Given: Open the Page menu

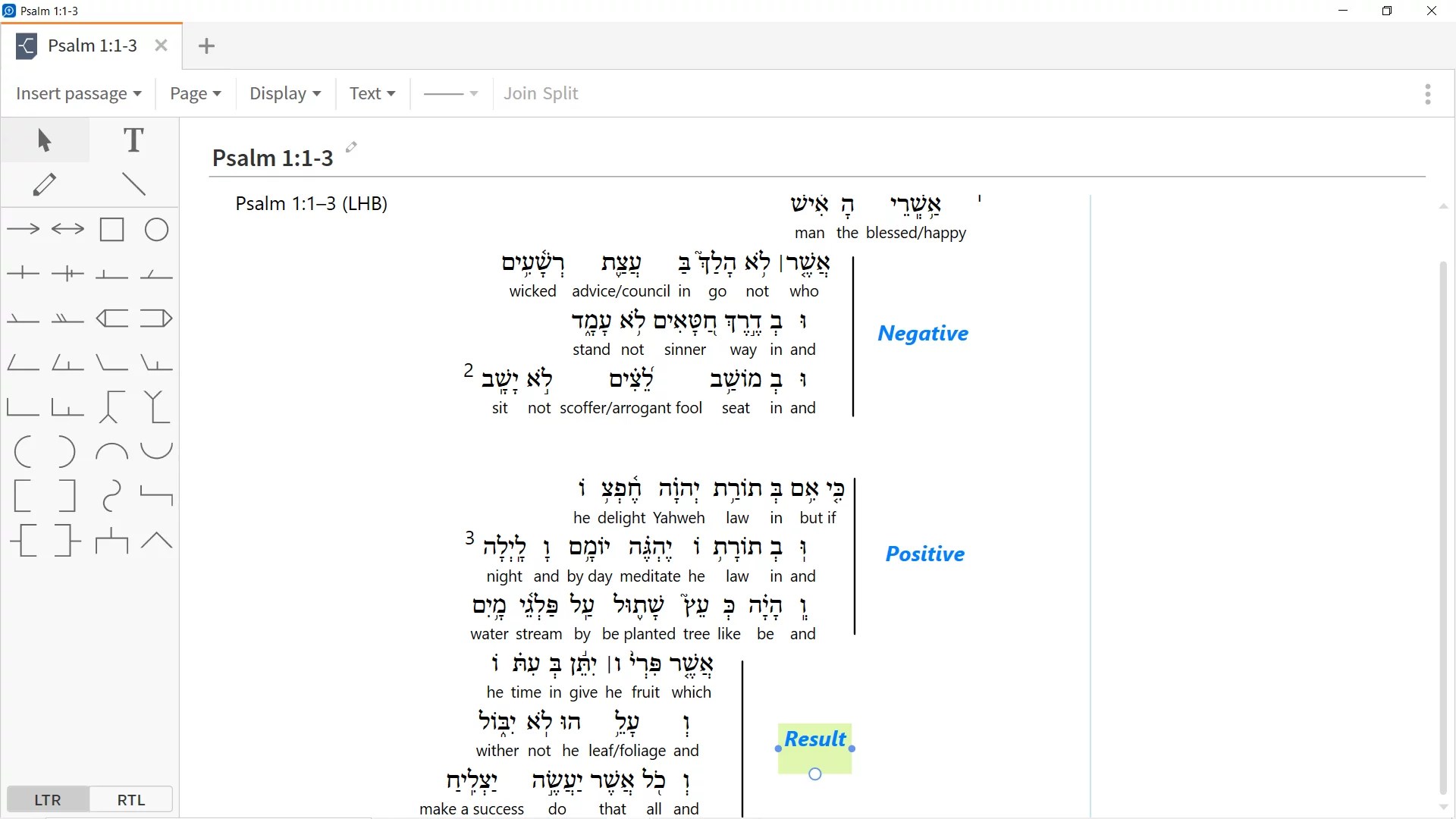Looking at the screenshot, I should [195, 93].
